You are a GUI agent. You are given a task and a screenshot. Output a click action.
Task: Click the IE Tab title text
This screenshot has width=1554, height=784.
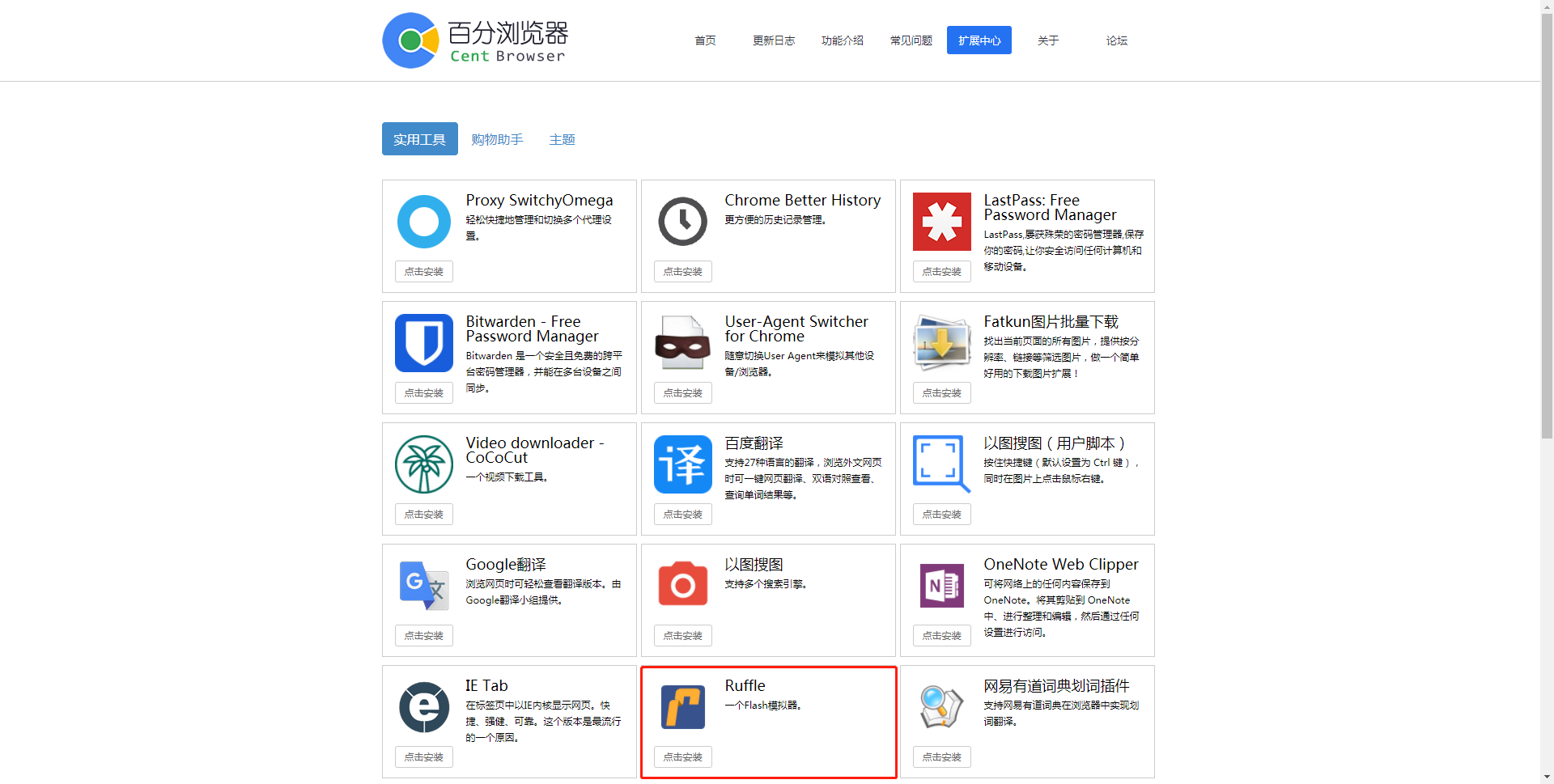[x=486, y=686]
